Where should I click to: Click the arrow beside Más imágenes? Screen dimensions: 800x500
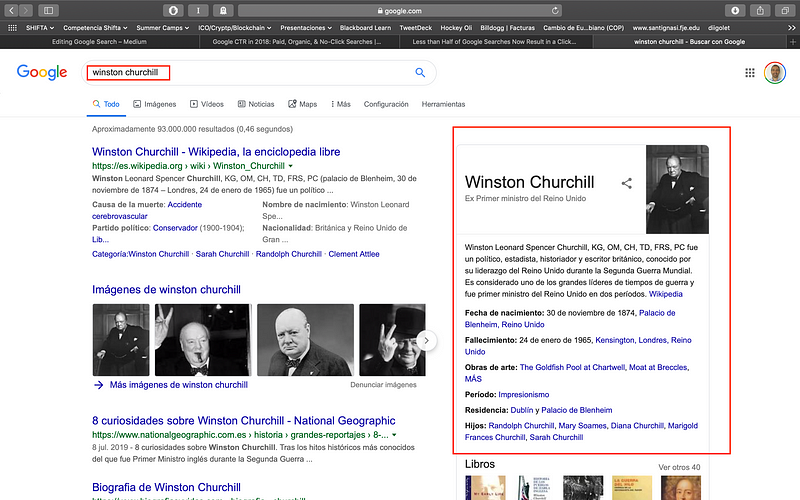[98, 385]
